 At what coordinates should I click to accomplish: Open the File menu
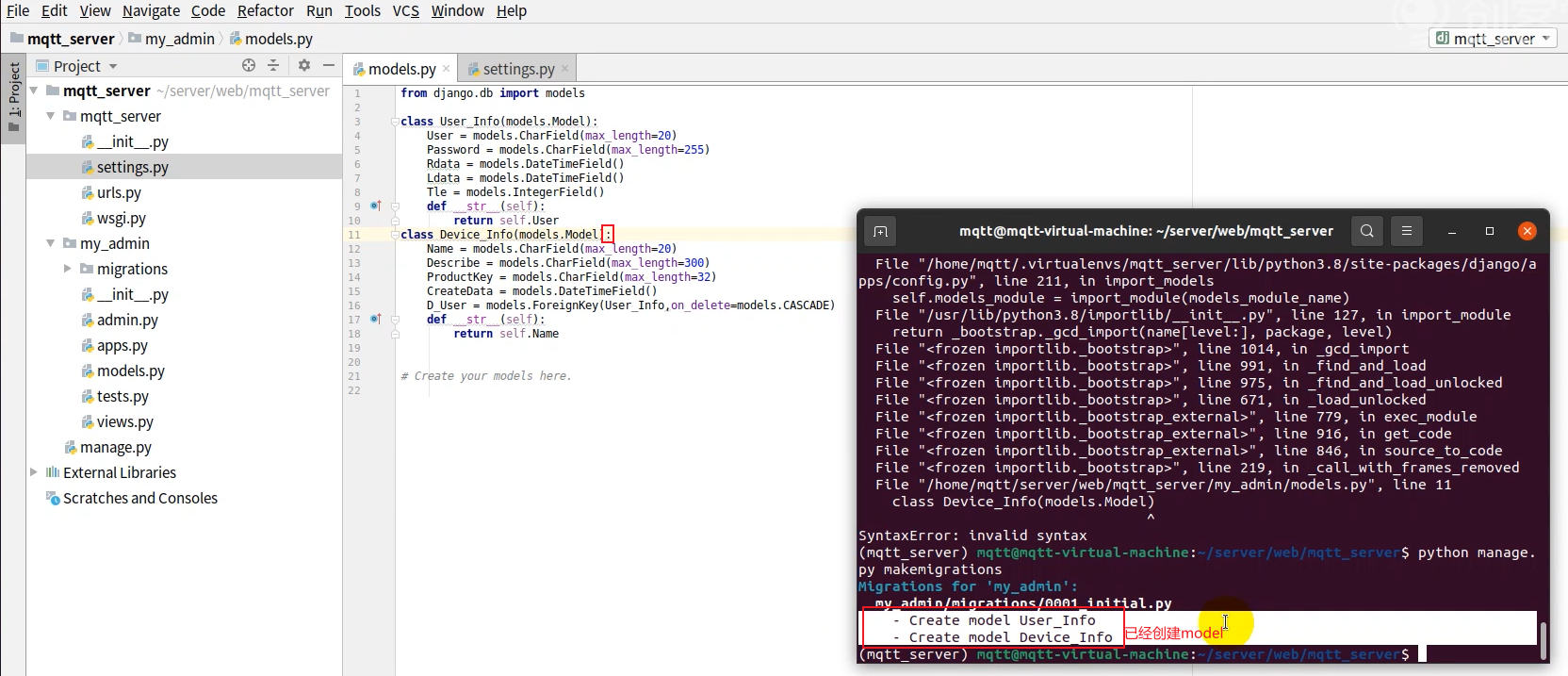18,10
